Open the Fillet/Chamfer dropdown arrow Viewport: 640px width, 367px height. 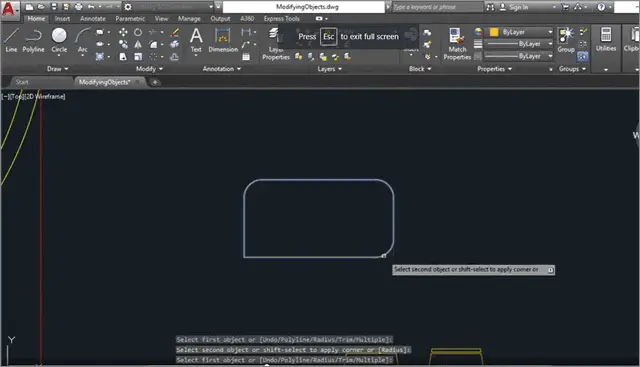click(162, 44)
